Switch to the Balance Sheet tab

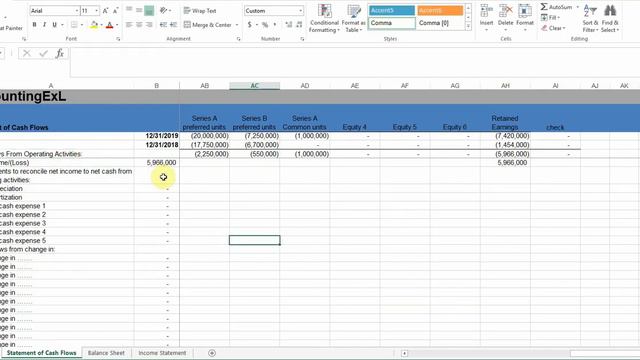coord(106,353)
